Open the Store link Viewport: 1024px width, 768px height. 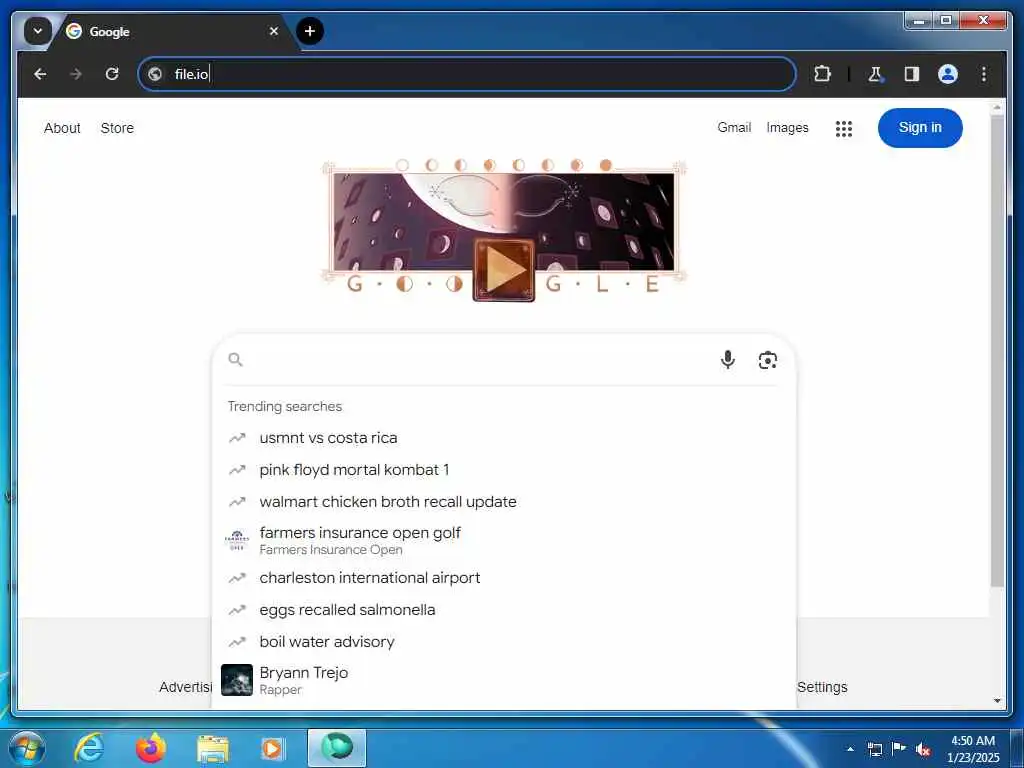tap(117, 128)
